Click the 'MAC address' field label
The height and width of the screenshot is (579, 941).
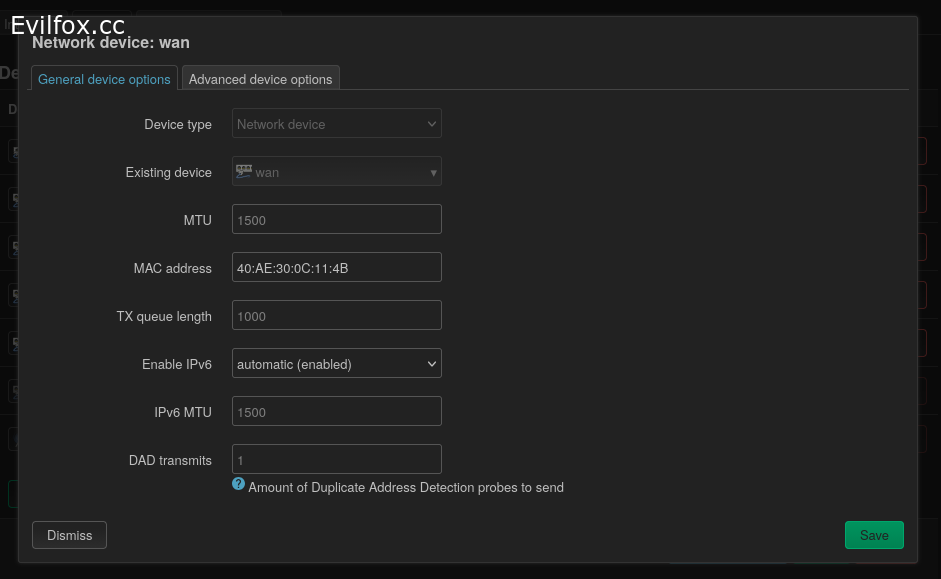172,268
